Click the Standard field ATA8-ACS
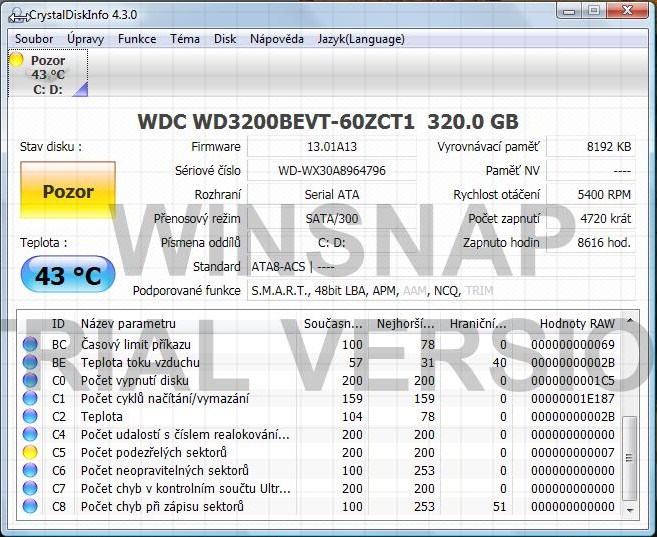The width and height of the screenshot is (657, 537). tap(442, 266)
